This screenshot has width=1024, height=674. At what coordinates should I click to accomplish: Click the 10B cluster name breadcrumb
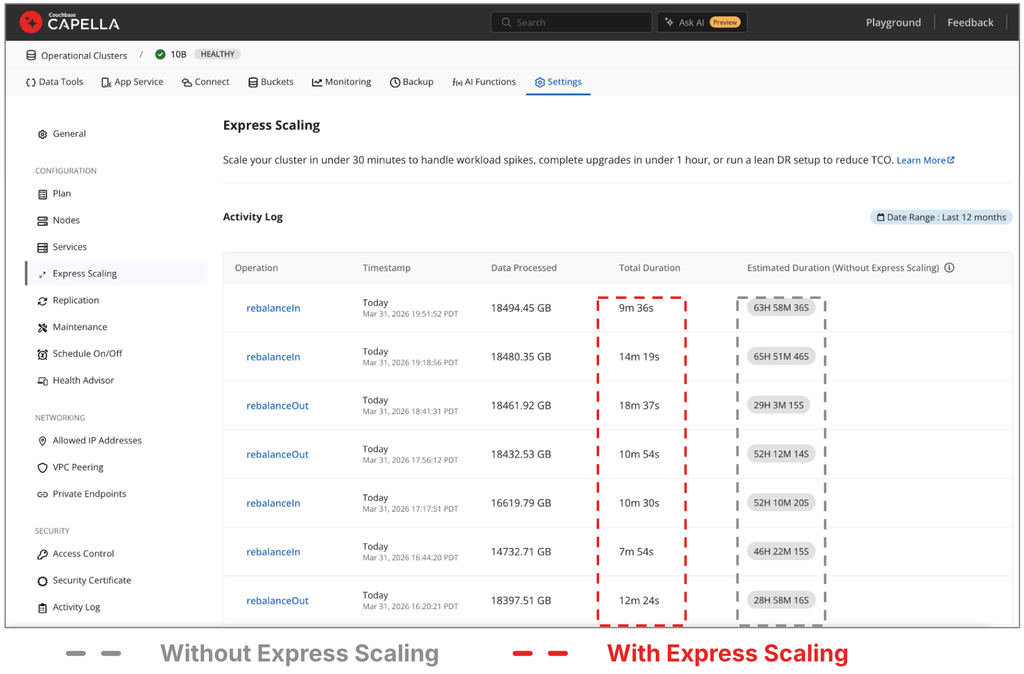(x=178, y=54)
